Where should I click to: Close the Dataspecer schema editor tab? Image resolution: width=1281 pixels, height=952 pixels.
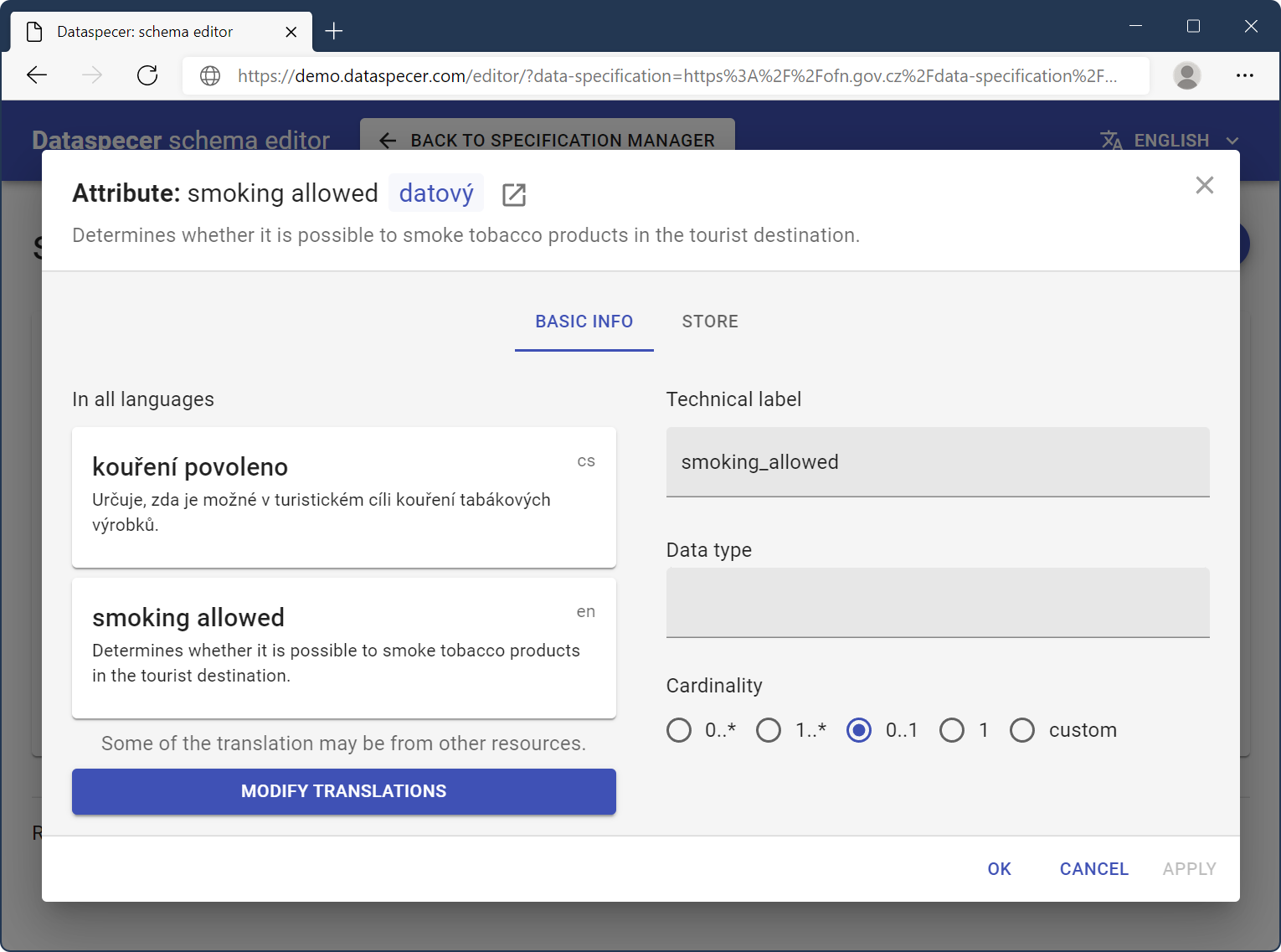pos(291,32)
